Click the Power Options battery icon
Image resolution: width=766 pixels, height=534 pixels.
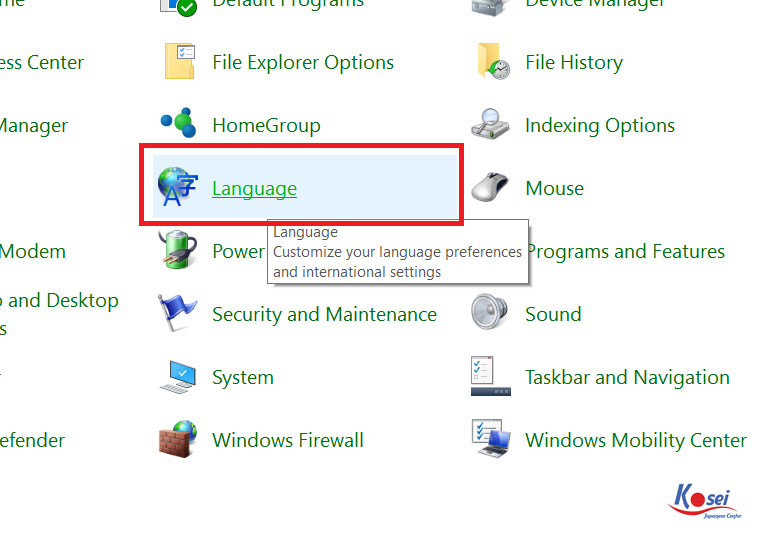pyautogui.click(x=178, y=250)
